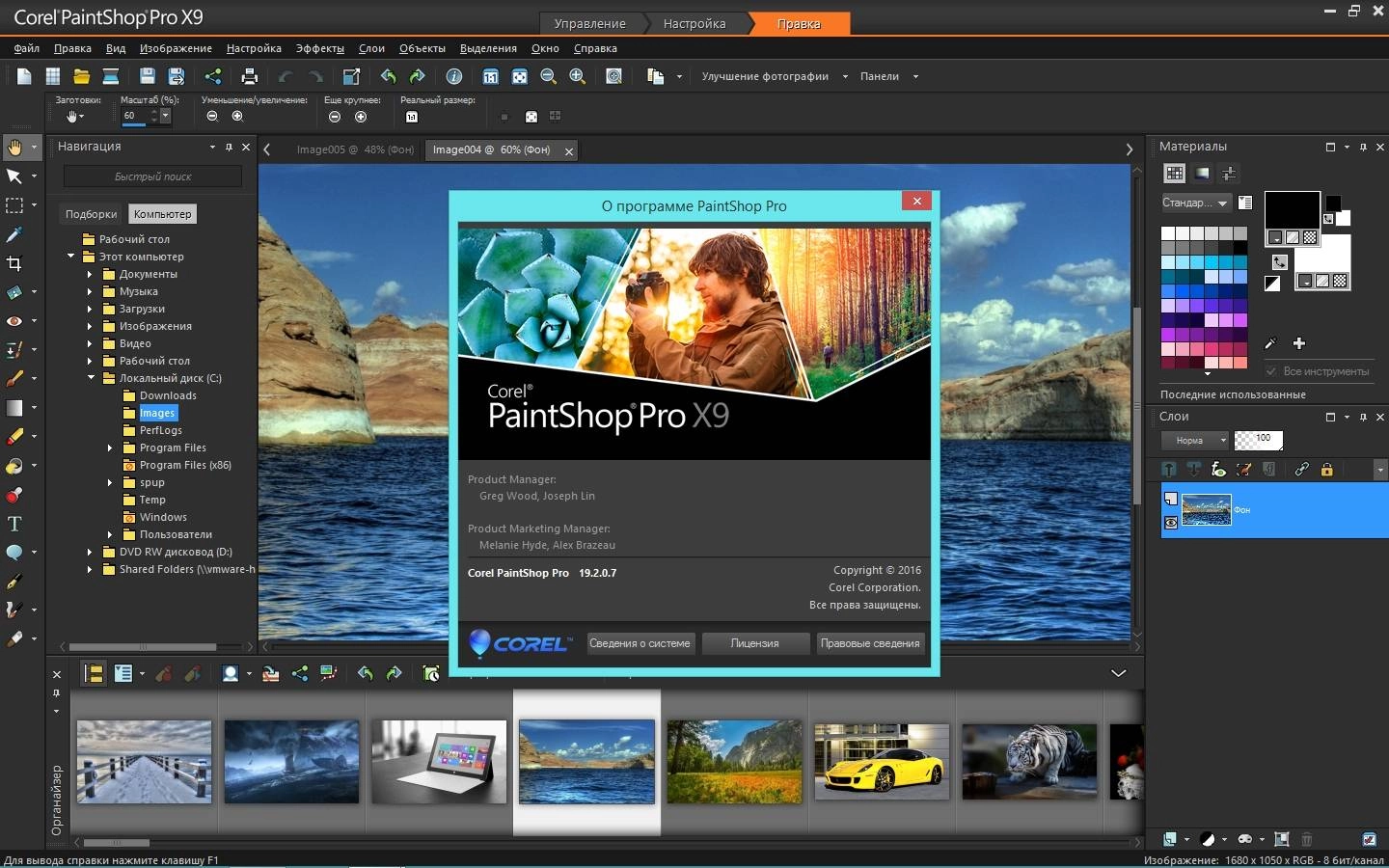Open the Подборки navigation tab

point(92,214)
